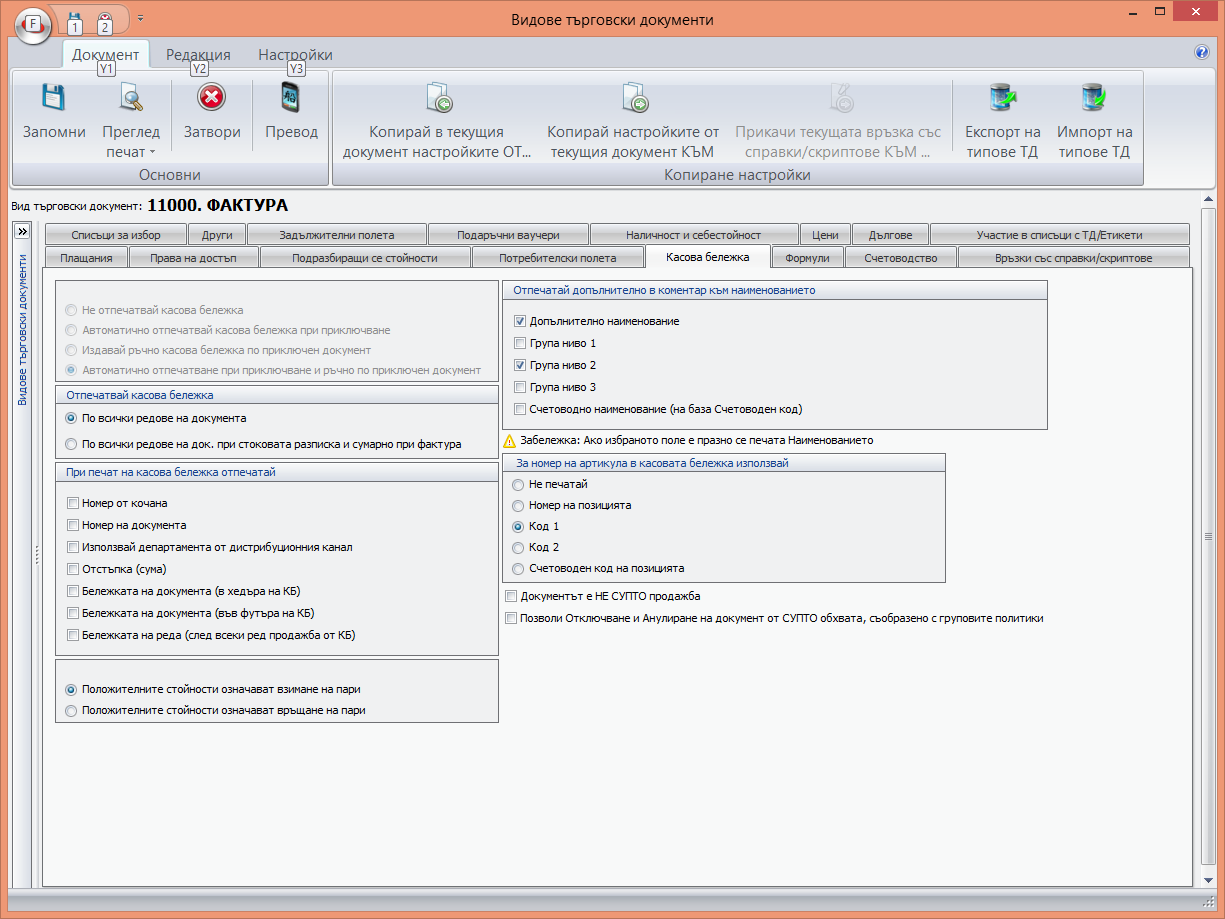Select Номер на позицията radio option
This screenshot has width=1225, height=919.
click(x=518, y=505)
